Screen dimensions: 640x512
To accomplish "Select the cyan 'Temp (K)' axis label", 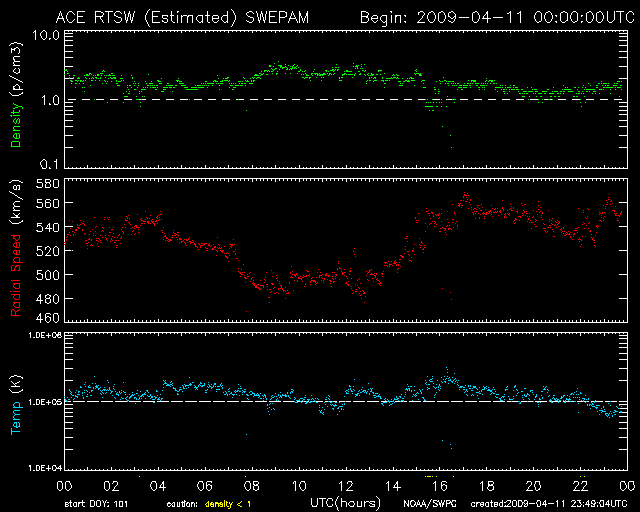I will click(x=16, y=404).
